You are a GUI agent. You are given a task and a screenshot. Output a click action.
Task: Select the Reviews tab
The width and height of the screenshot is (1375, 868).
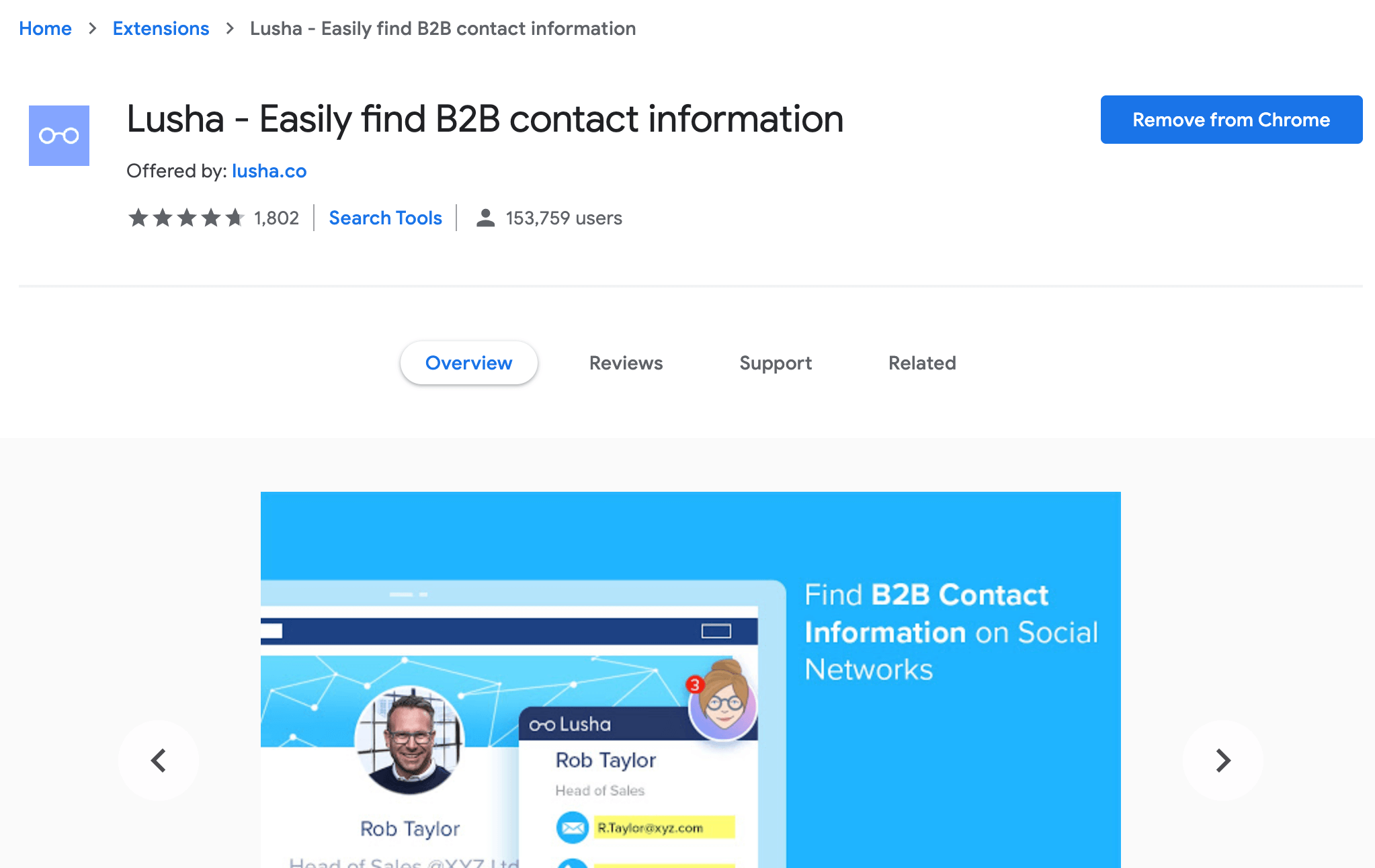(x=625, y=362)
